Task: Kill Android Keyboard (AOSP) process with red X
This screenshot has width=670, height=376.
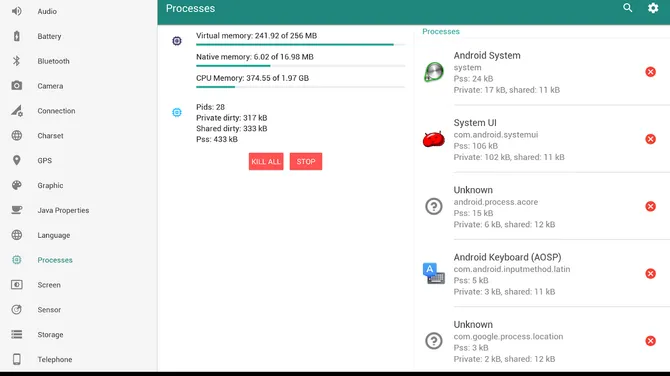Action: (x=650, y=273)
